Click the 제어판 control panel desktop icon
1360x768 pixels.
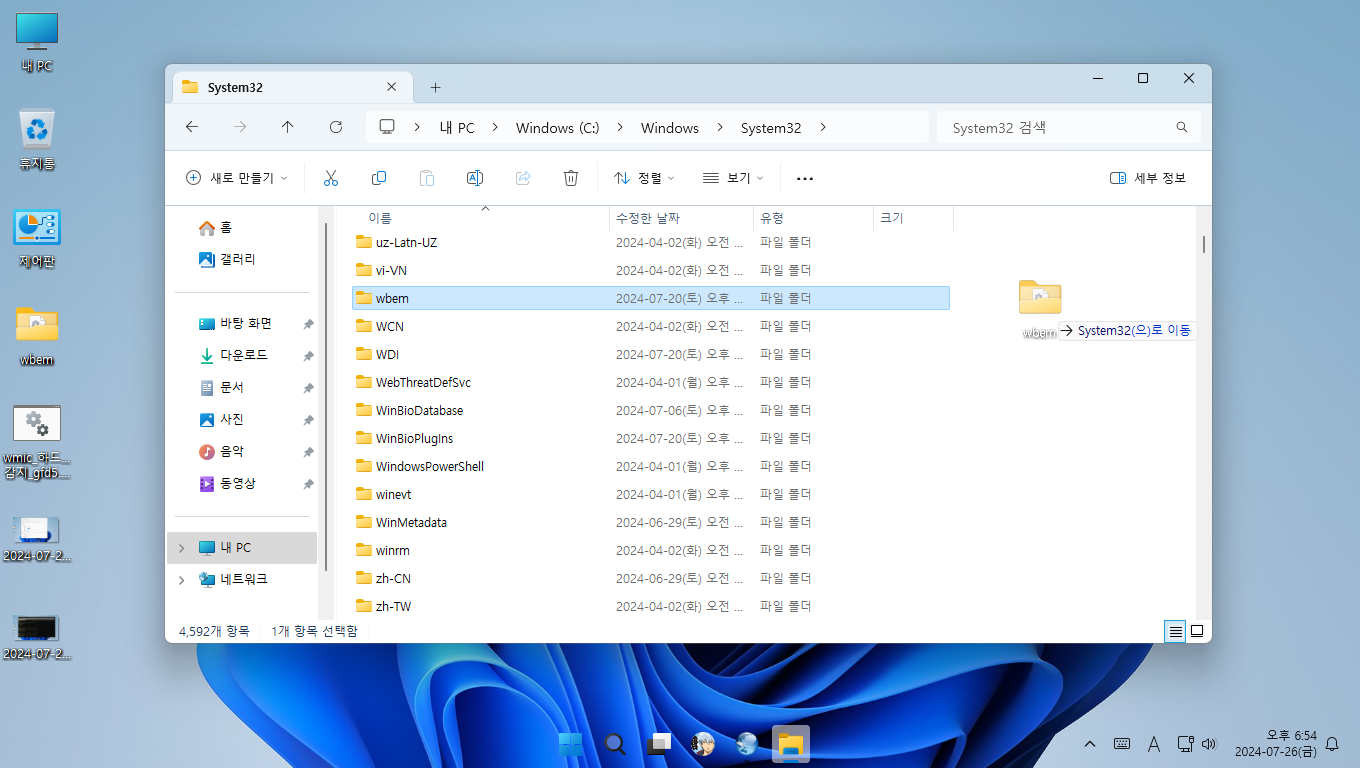coord(37,239)
